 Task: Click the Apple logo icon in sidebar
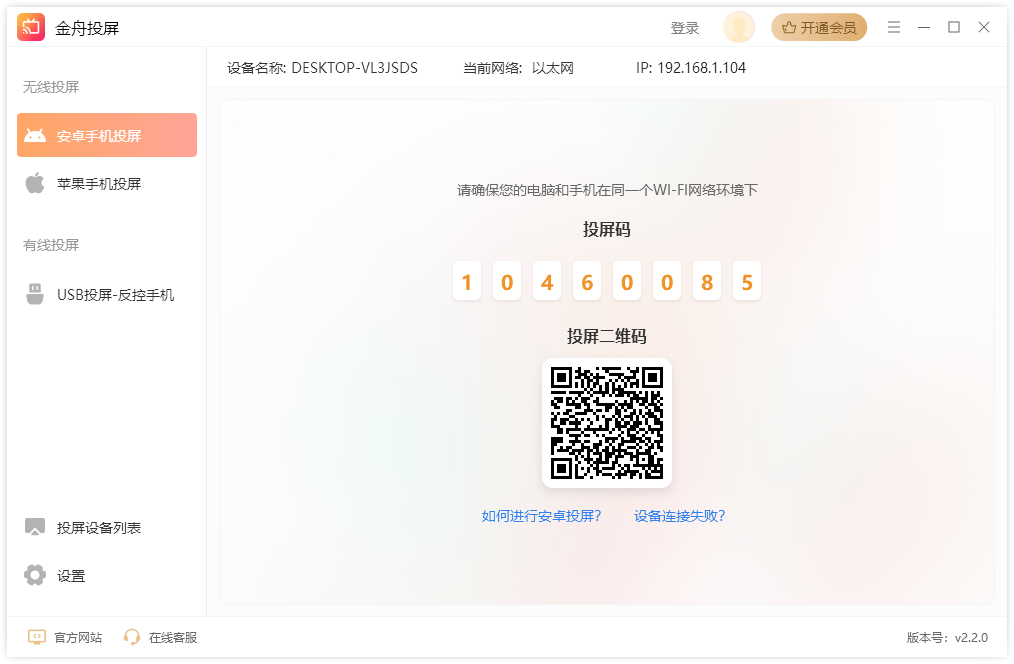tap(35, 184)
